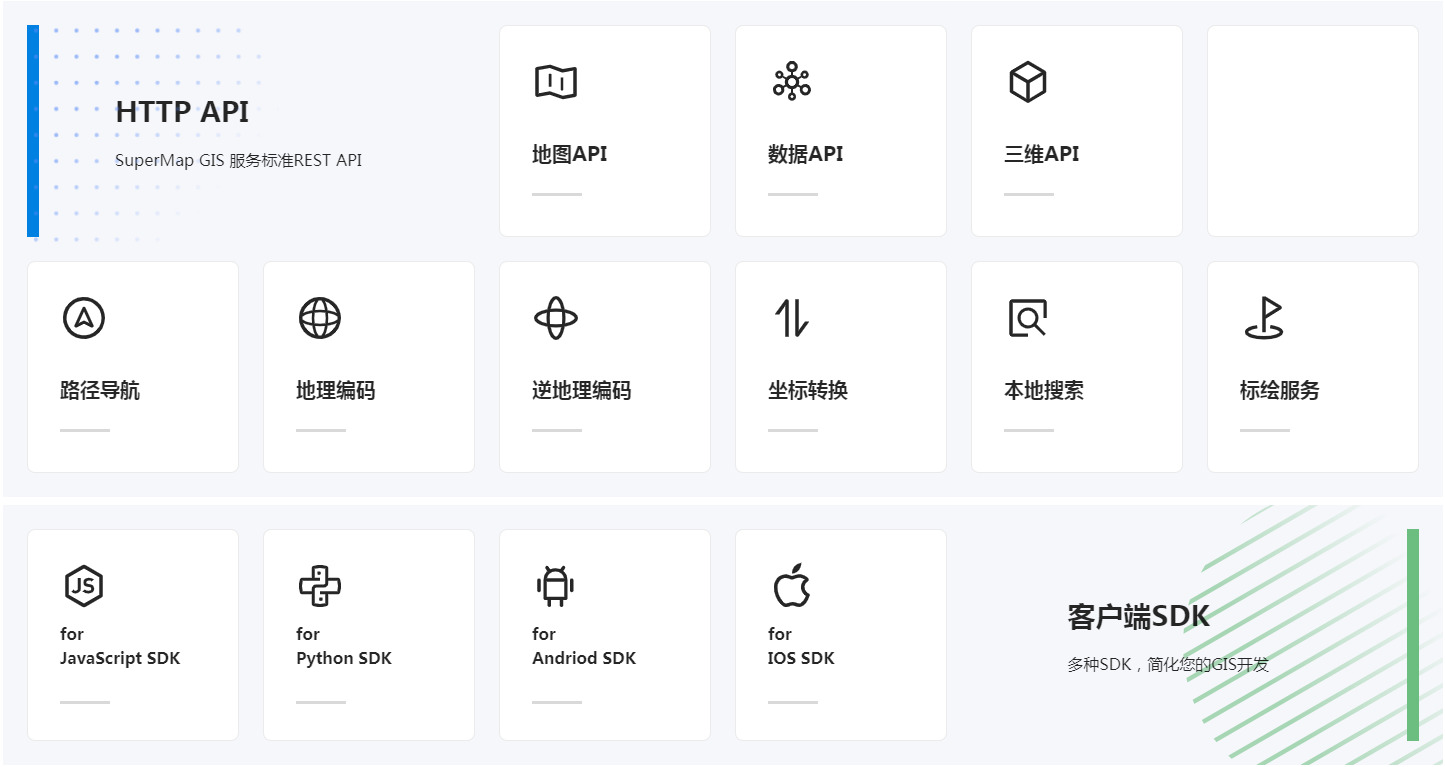Viewport: 1445px width, 767px height.
Task: Open the 三维API link
Action: coord(1042,154)
